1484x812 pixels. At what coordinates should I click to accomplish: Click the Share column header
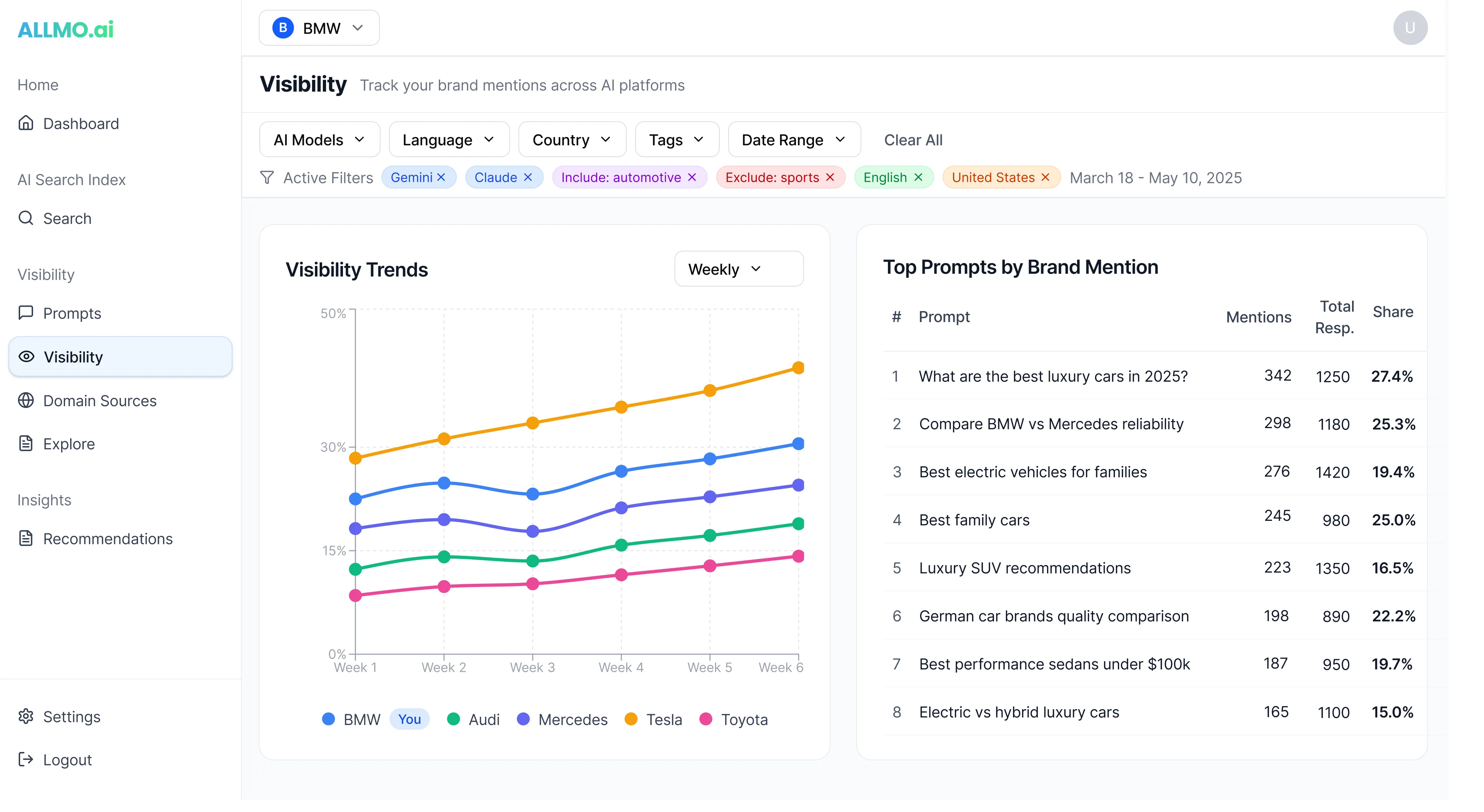[1392, 312]
